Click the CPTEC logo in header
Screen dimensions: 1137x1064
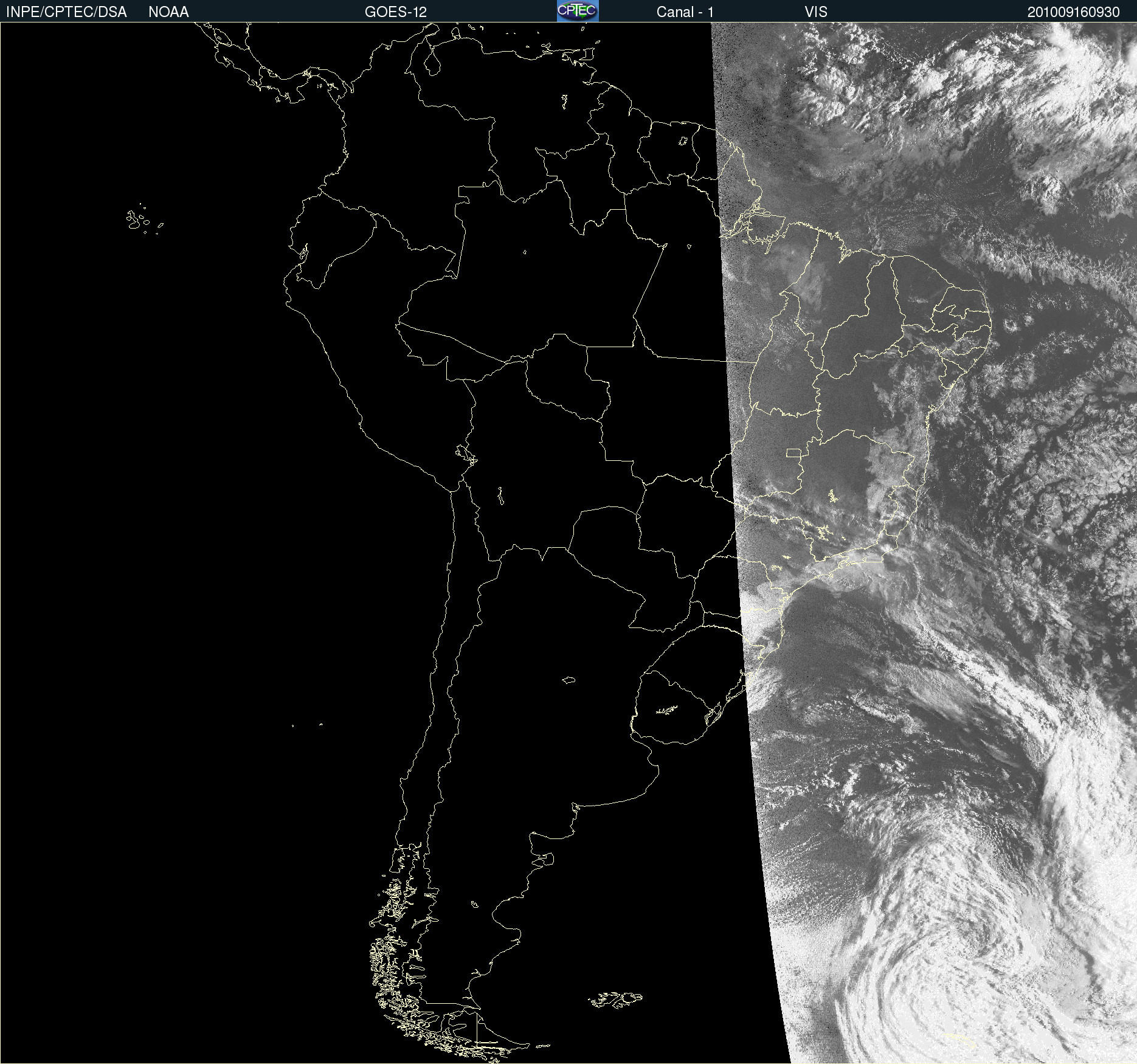pos(578,11)
